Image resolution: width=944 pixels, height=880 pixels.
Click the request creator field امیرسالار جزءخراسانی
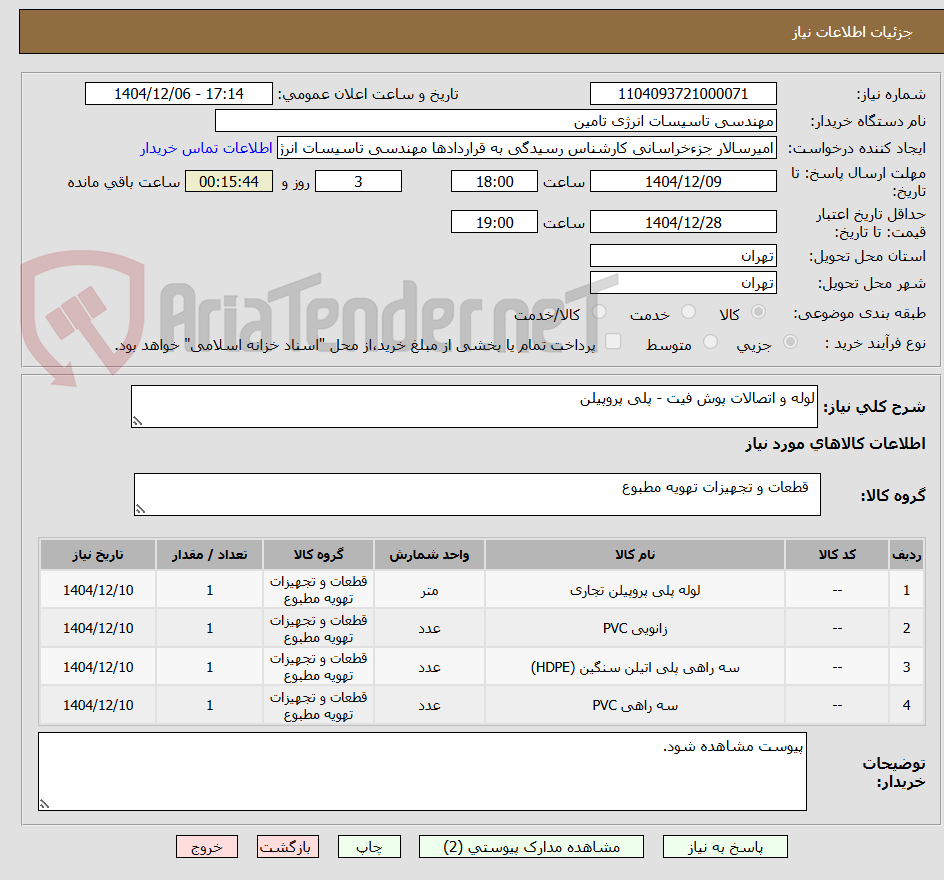point(527,148)
